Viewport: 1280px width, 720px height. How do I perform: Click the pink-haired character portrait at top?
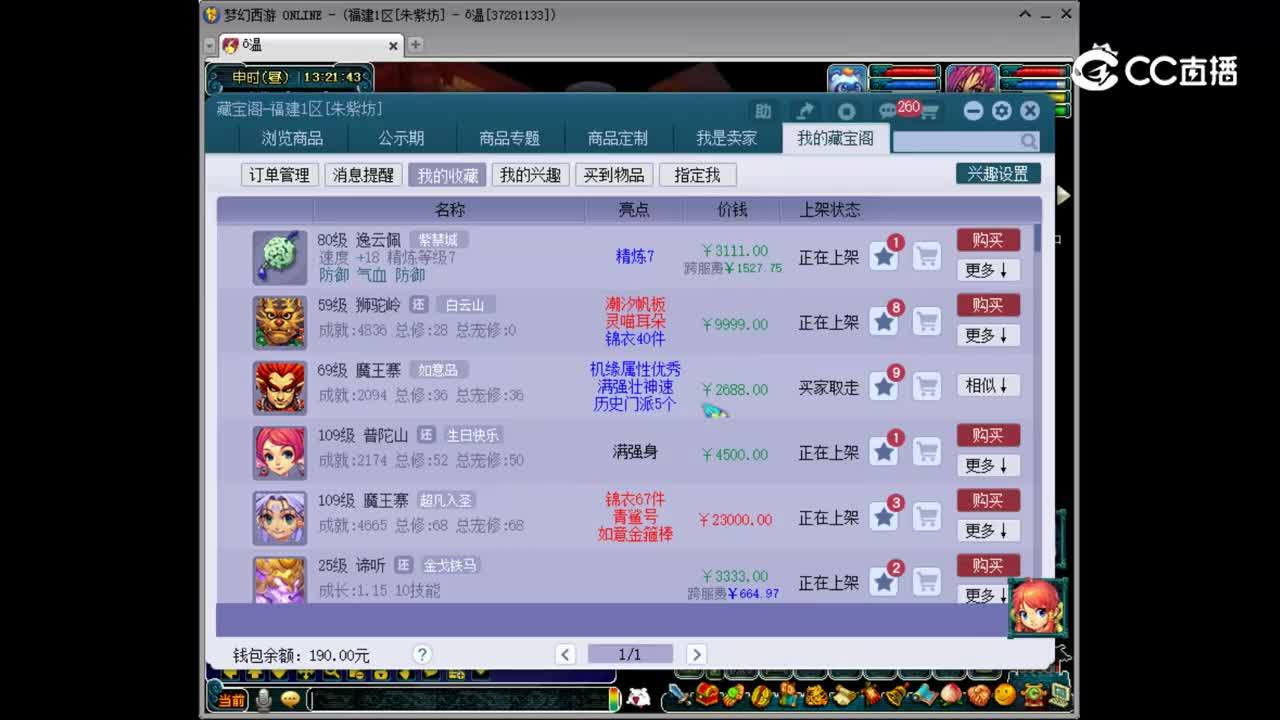(x=970, y=80)
